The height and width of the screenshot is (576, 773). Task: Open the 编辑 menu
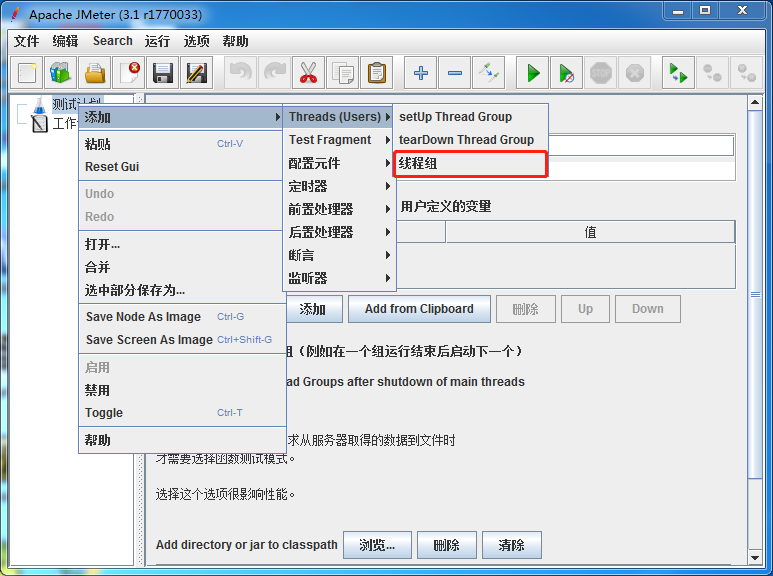tap(65, 41)
